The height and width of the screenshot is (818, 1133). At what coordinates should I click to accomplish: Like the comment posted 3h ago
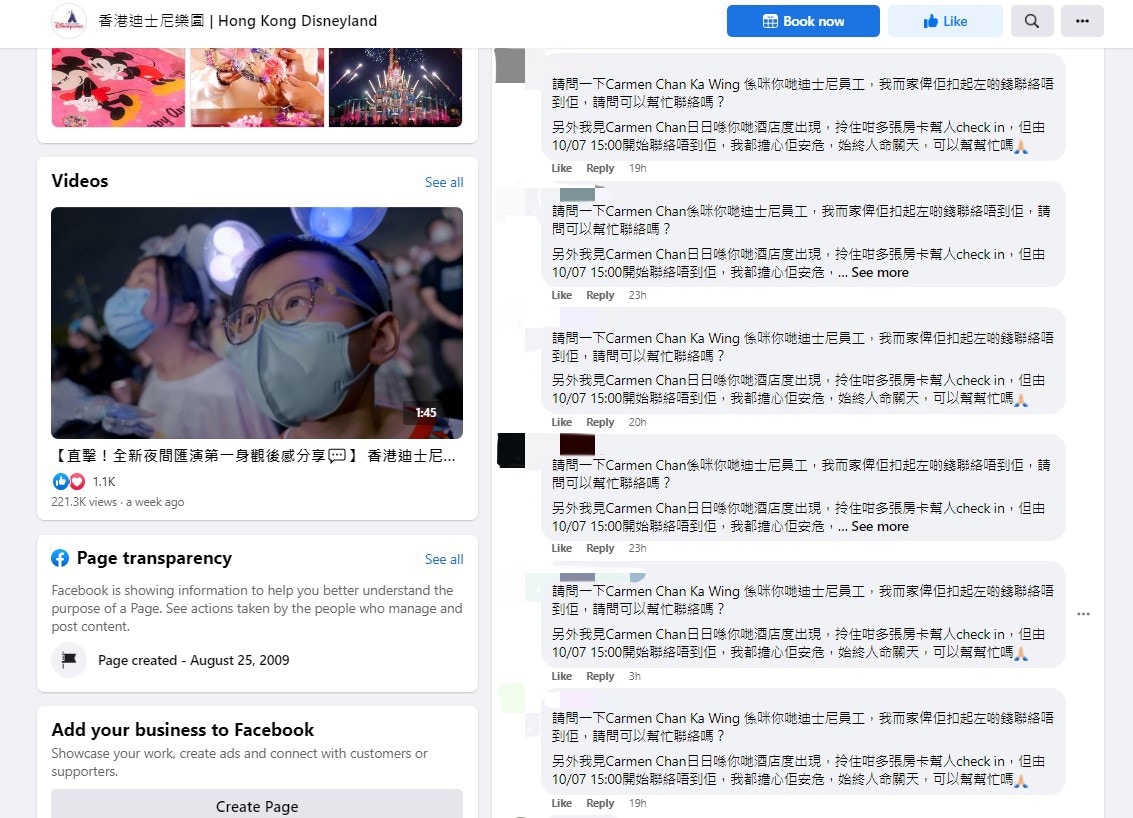click(562, 676)
